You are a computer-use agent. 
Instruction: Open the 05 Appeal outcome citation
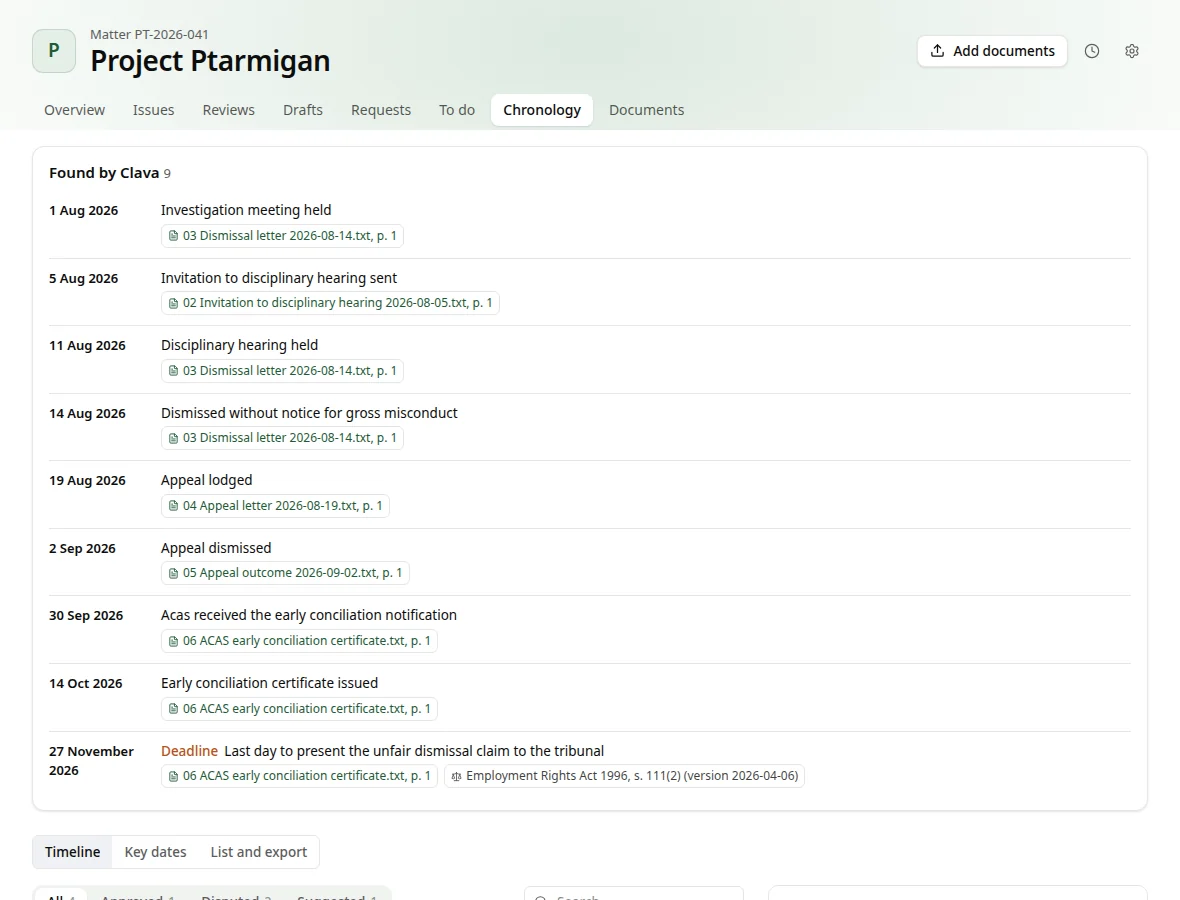285,573
